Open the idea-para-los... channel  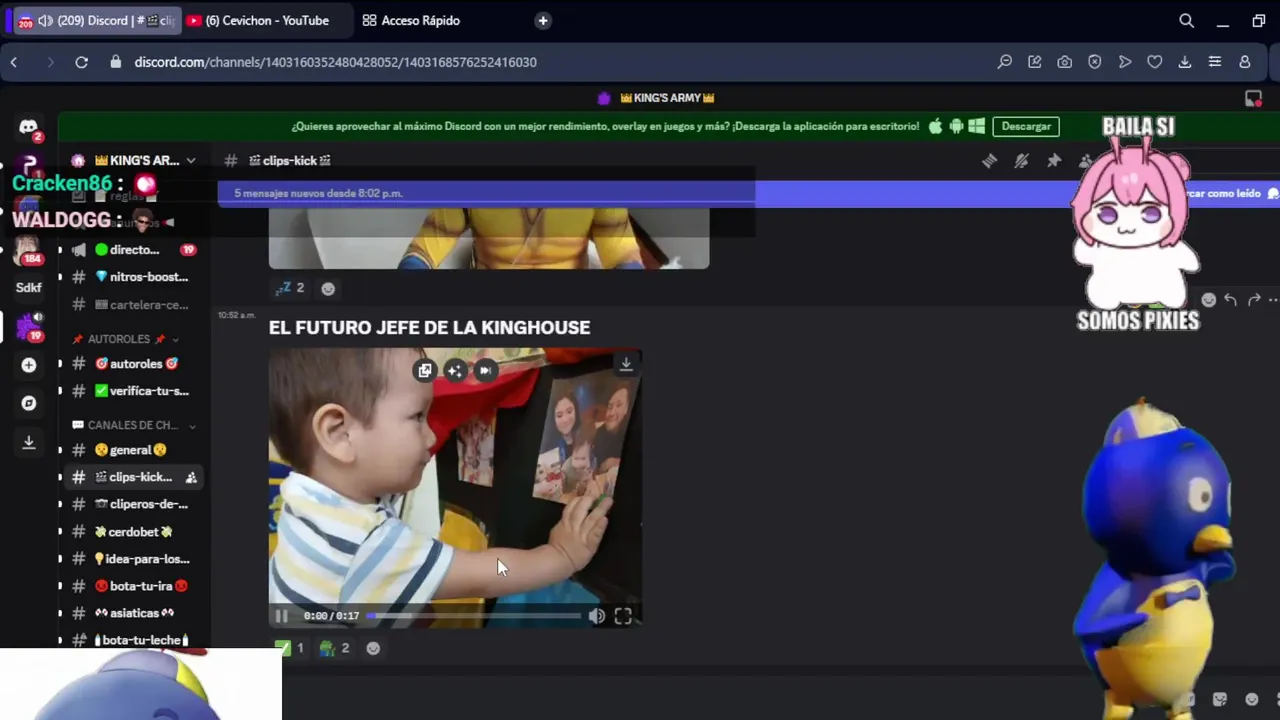134,559
